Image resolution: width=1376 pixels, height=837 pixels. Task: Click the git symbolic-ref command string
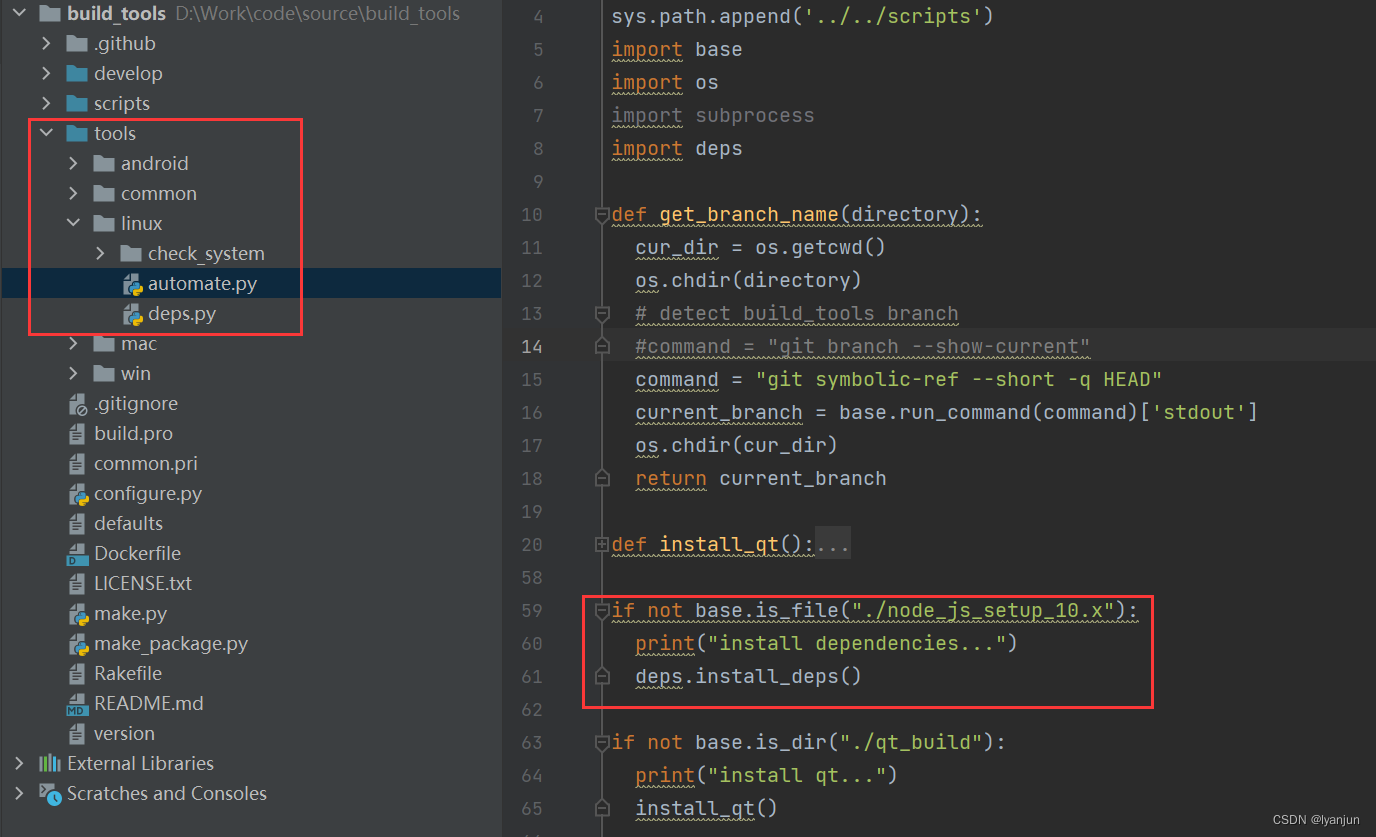[x=959, y=379]
